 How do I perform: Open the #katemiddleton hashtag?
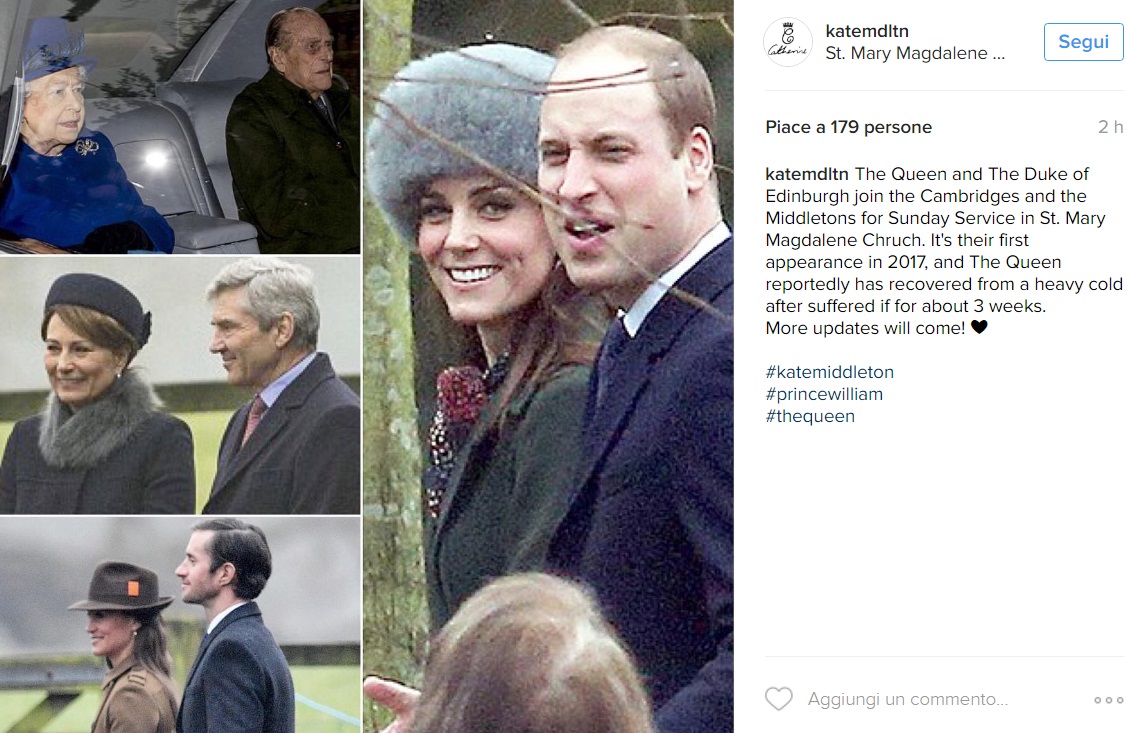coord(829,372)
